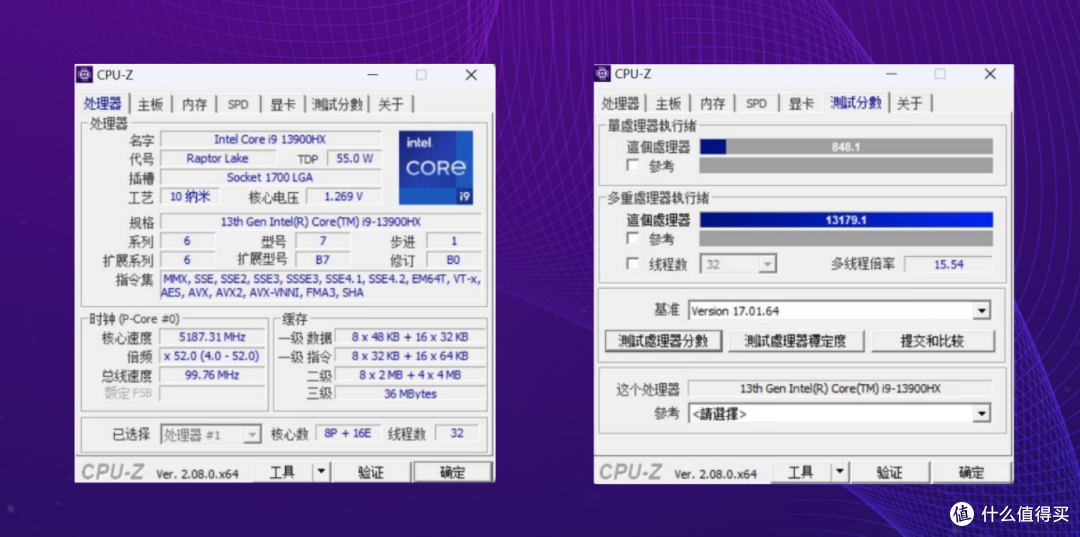Select 显卡 tab in the left window
This screenshot has height=537, width=1080.
pos(282,104)
